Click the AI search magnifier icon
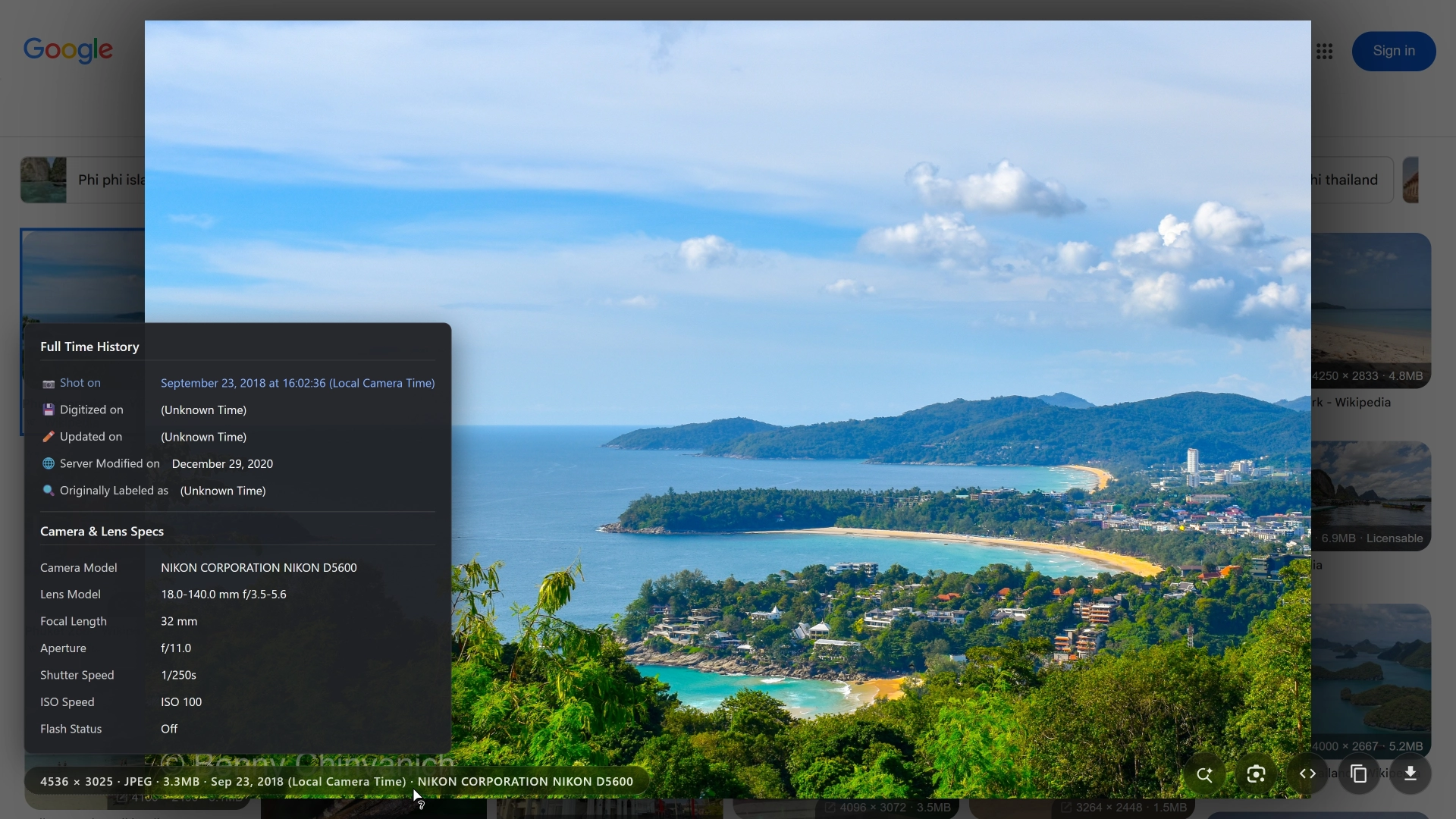This screenshot has height=819, width=1456. click(x=1204, y=774)
